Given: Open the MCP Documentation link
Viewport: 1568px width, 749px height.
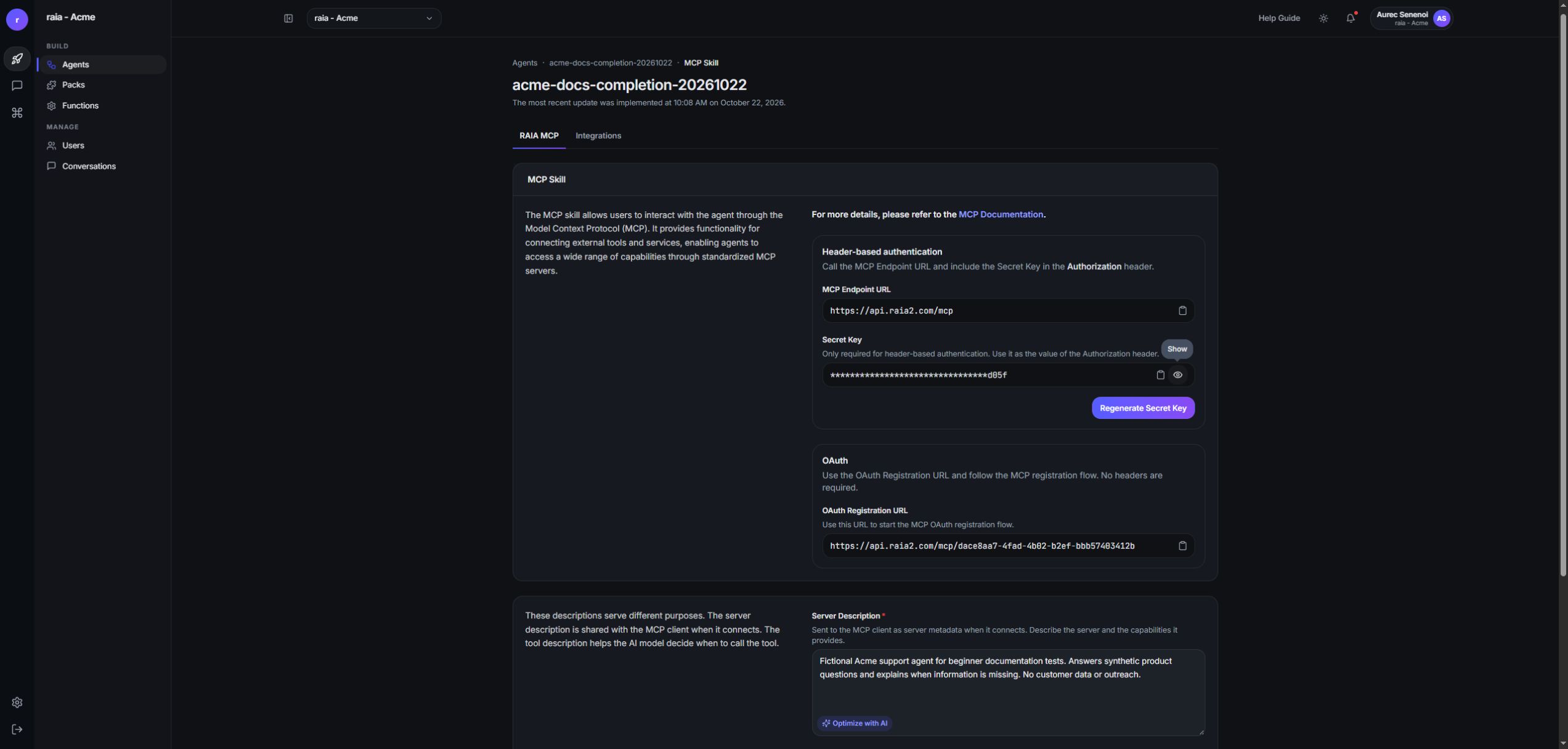Looking at the screenshot, I should point(1000,215).
